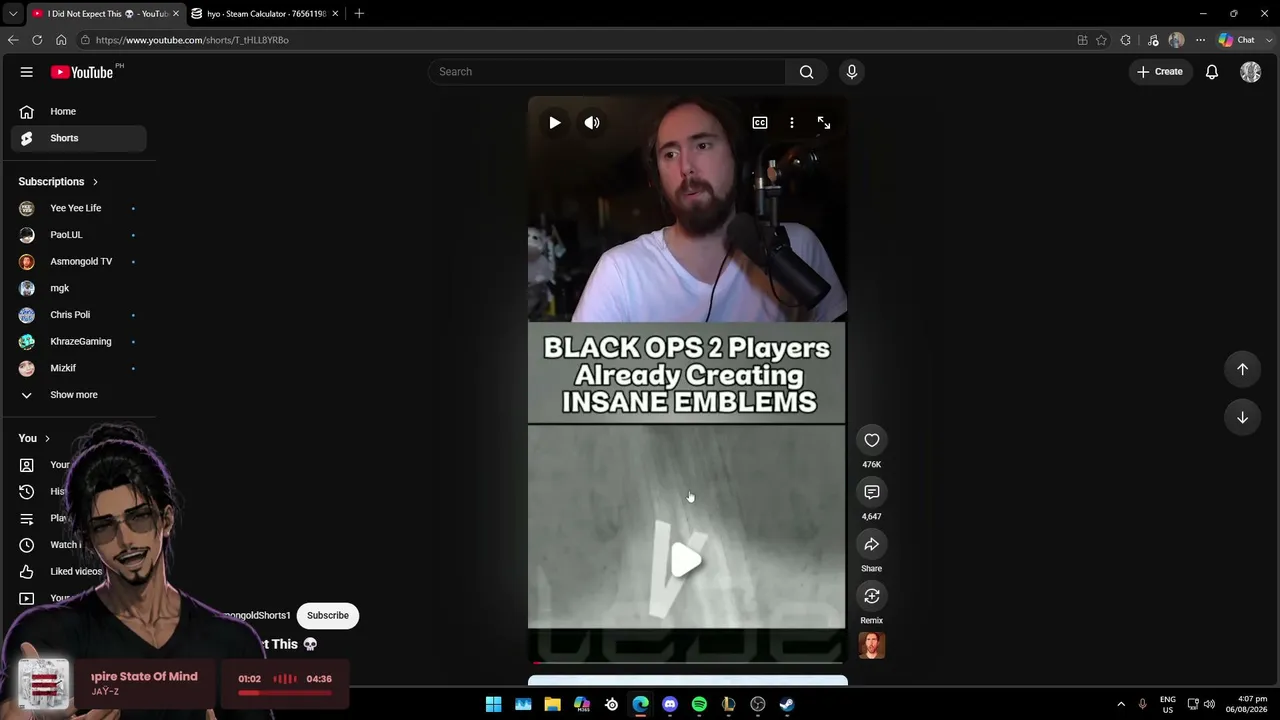Open the Short's sound thumbnail

(872, 646)
